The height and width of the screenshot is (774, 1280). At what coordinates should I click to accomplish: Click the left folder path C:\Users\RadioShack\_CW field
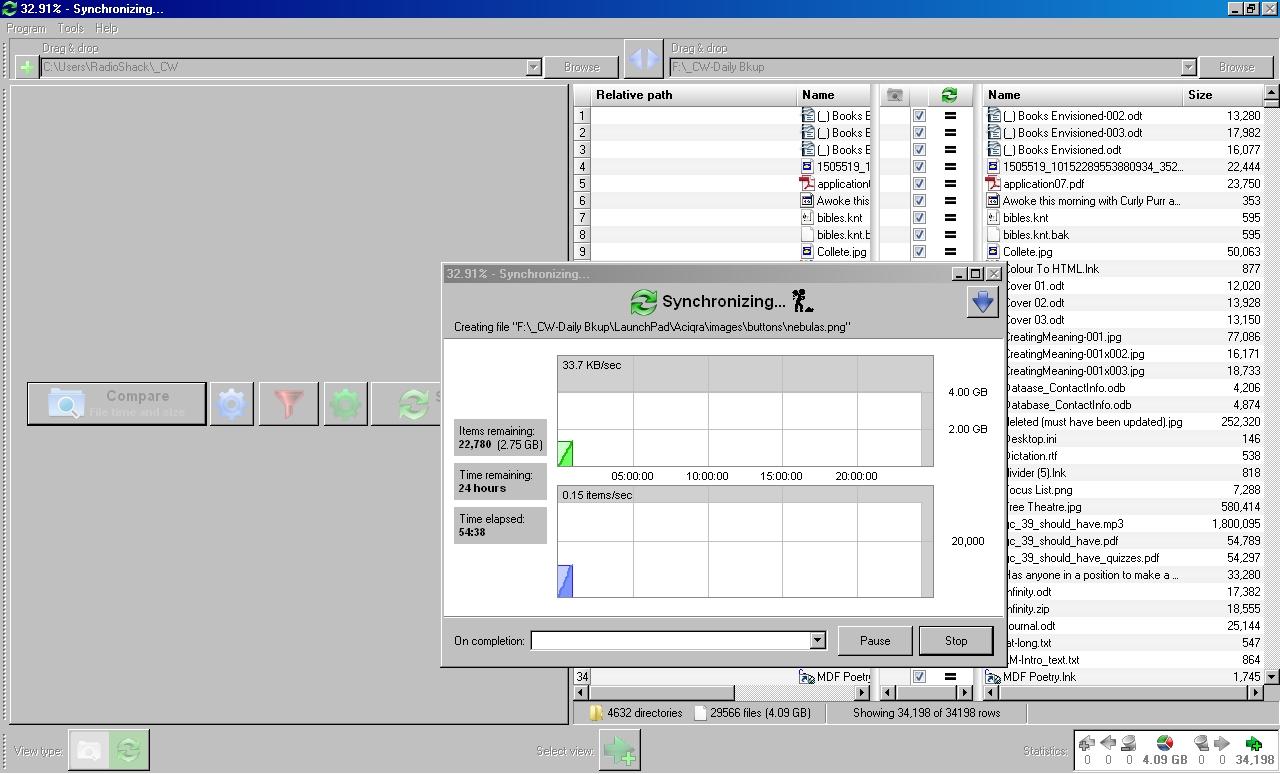(x=283, y=67)
